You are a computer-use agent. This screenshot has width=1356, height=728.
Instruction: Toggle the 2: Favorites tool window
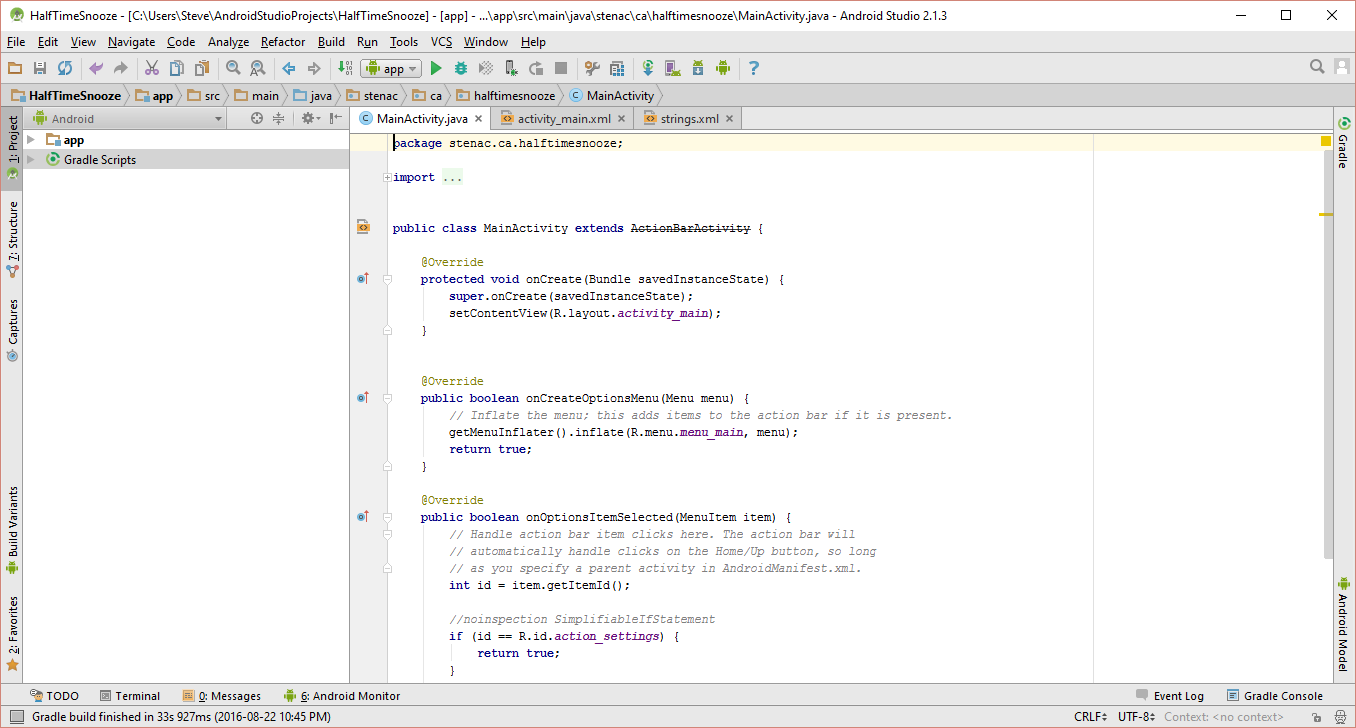[12, 632]
